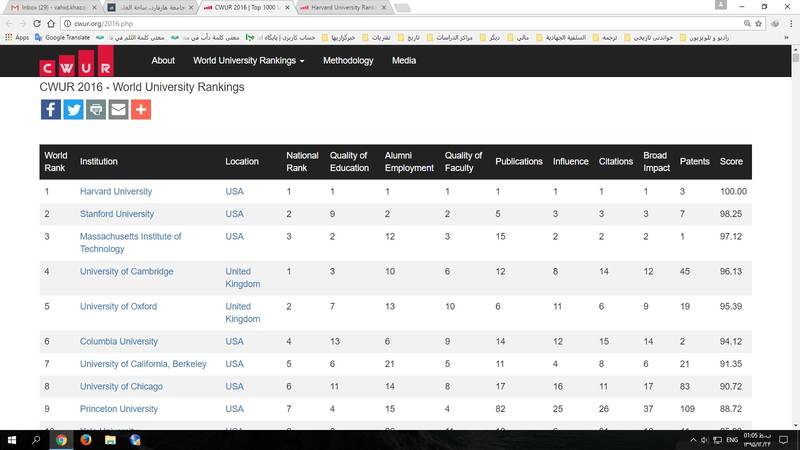Switch to Harvard University Ranking tab
This screenshot has height=450, width=800.
(342, 8)
